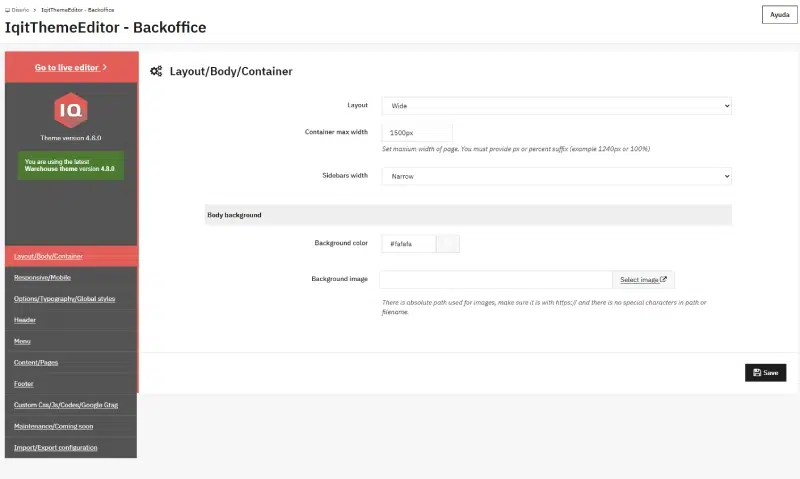The height and width of the screenshot is (479, 800).
Task: Switch to Responsive/Mobile settings
Action: point(42,277)
